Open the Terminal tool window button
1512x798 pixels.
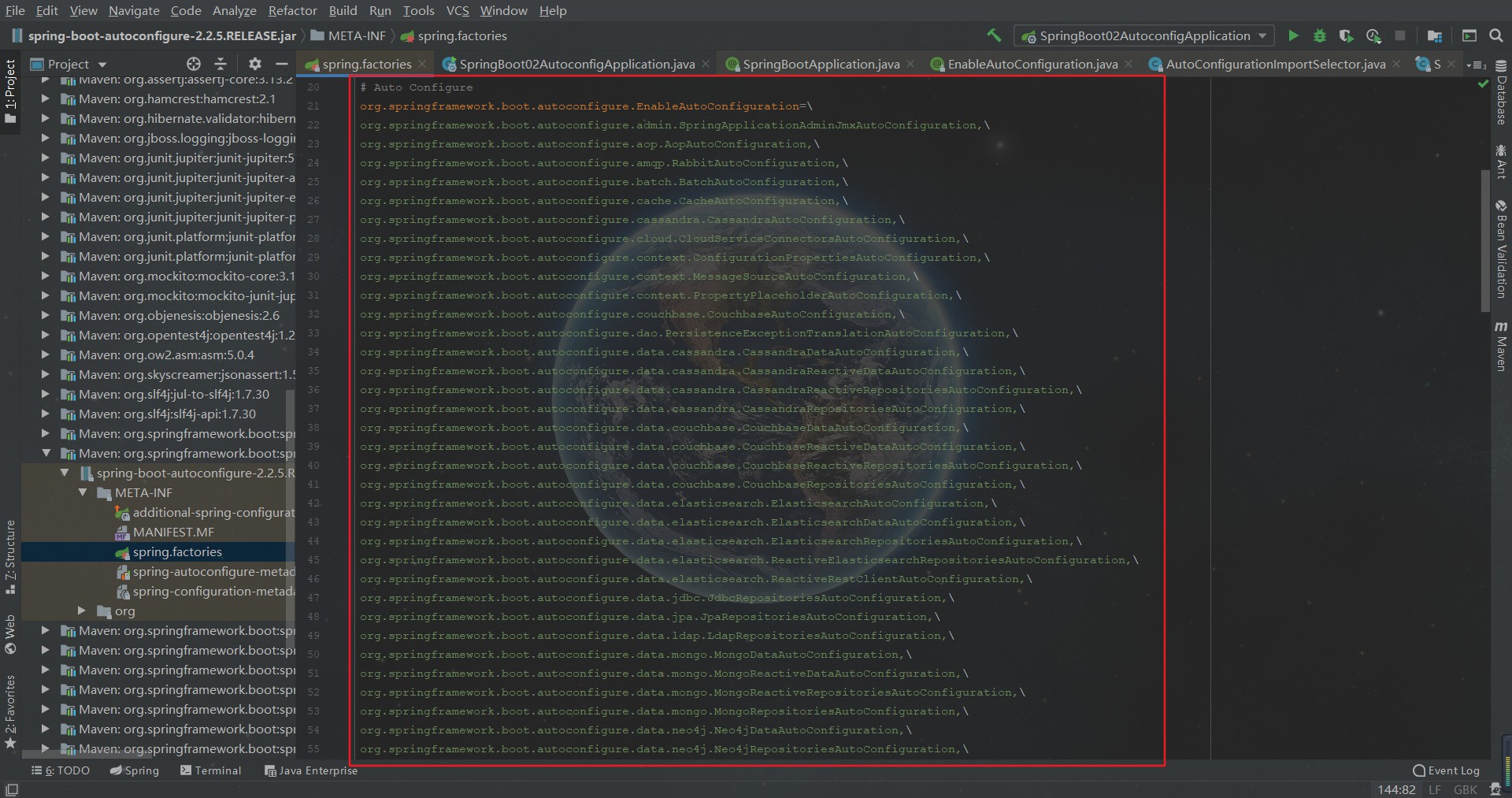pyautogui.click(x=210, y=770)
